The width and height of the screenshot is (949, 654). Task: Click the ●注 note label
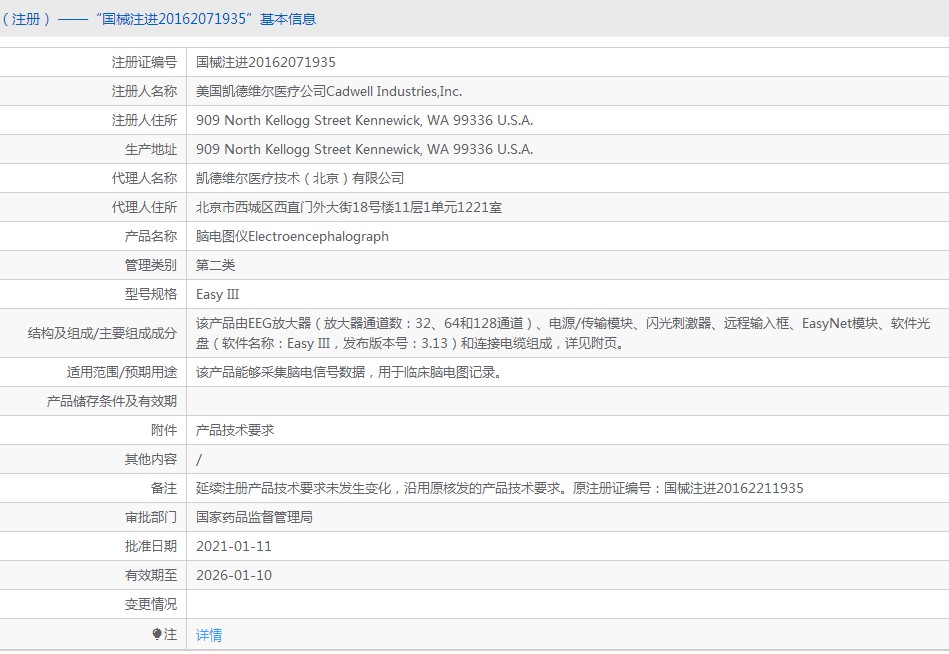click(164, 634)
